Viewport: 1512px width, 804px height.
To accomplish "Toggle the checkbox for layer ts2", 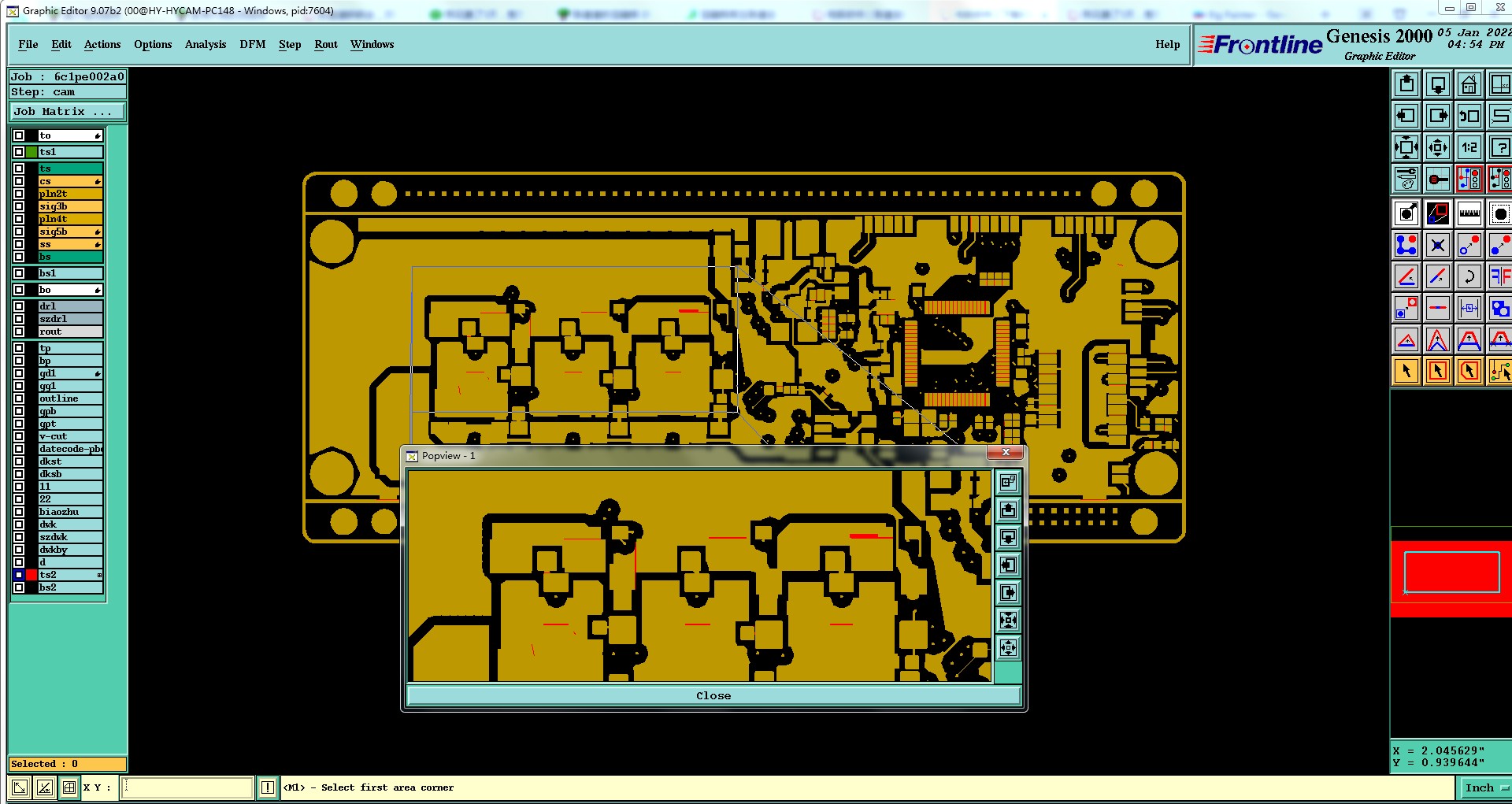I will coord(19,575).
